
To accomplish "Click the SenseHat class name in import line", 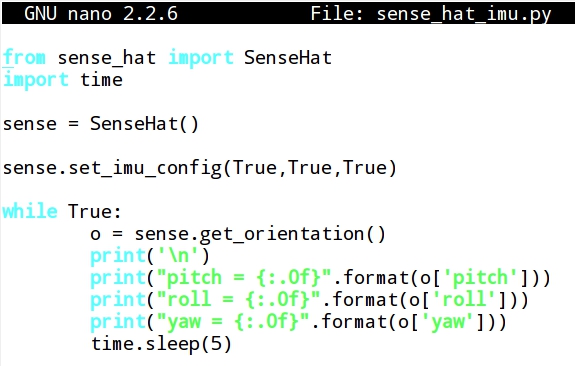I will (x=288, y=58).
